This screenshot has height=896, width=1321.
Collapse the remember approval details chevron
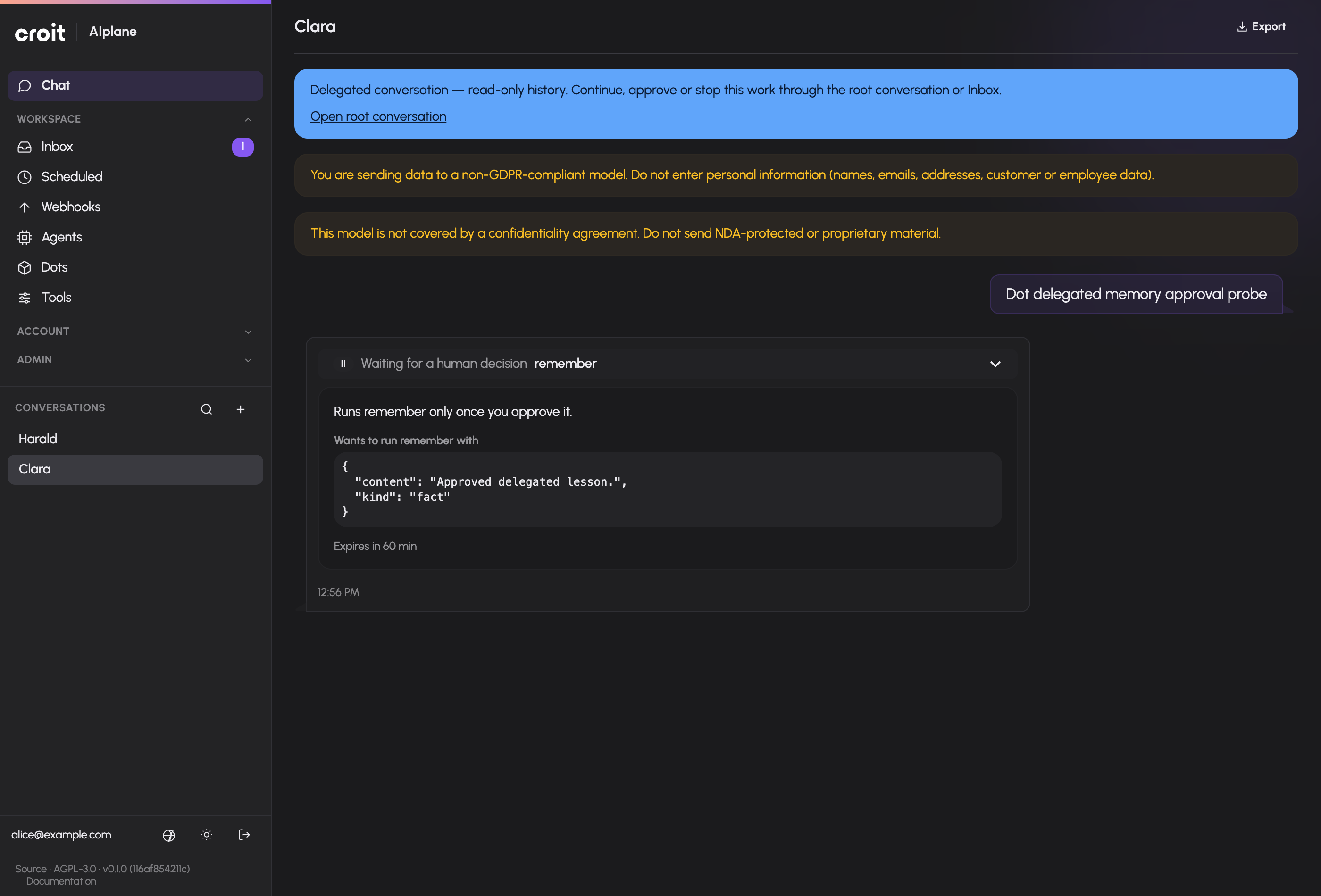(x=995, y=364)
